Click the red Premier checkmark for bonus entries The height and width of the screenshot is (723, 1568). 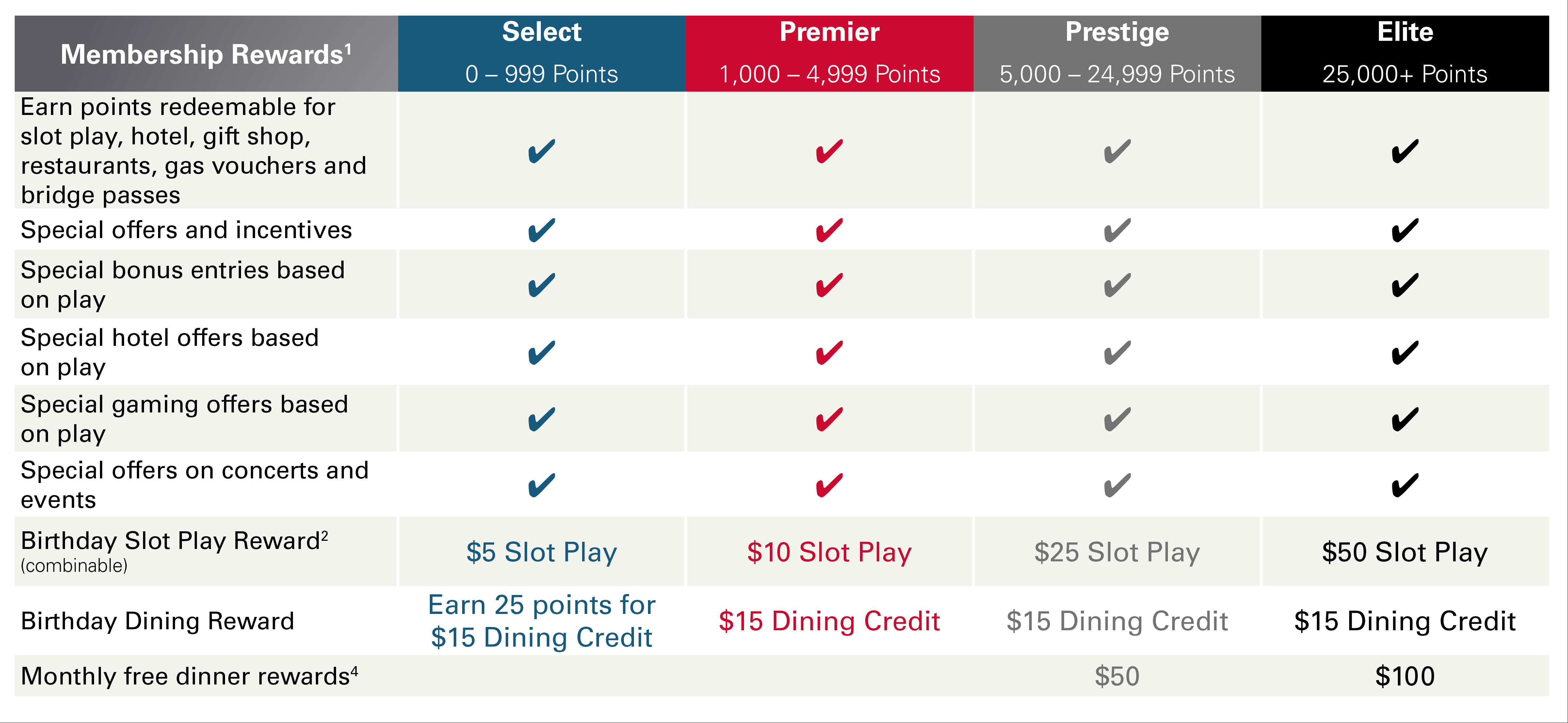[x=829, y=285]
